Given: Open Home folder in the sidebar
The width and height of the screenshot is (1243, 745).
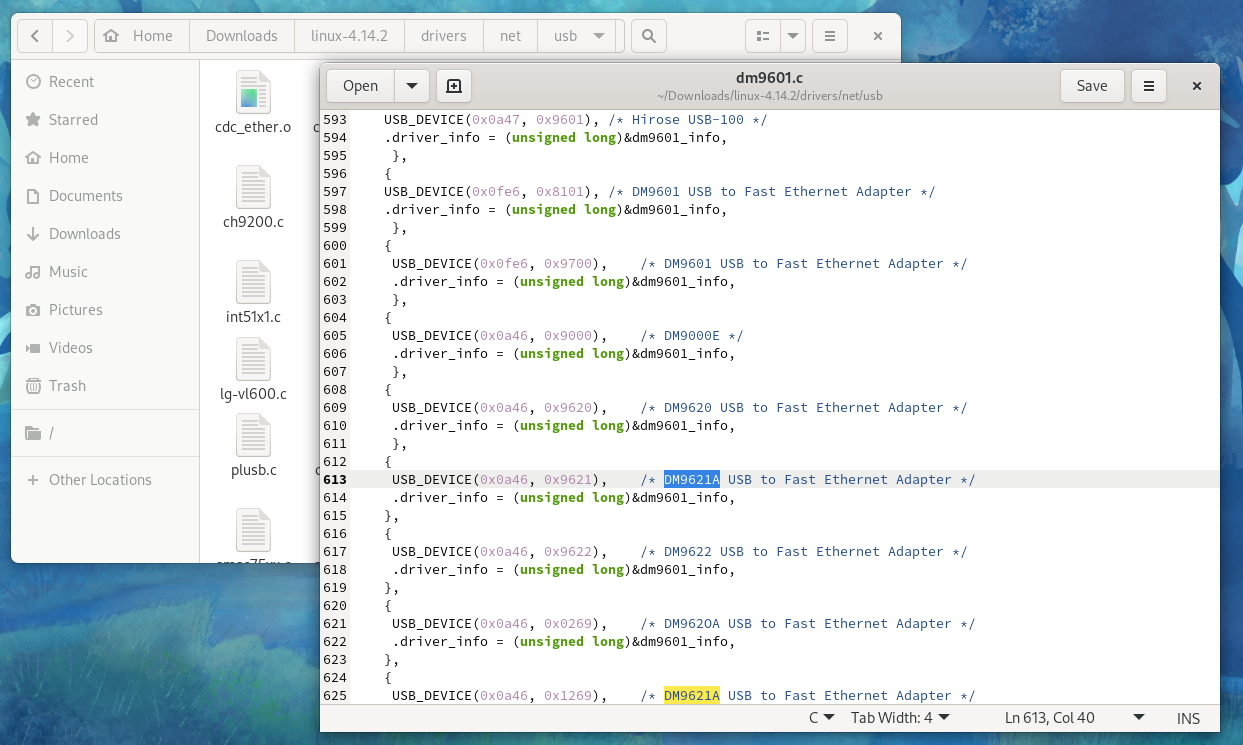Looking at the screenshot, I should point(105,158).
